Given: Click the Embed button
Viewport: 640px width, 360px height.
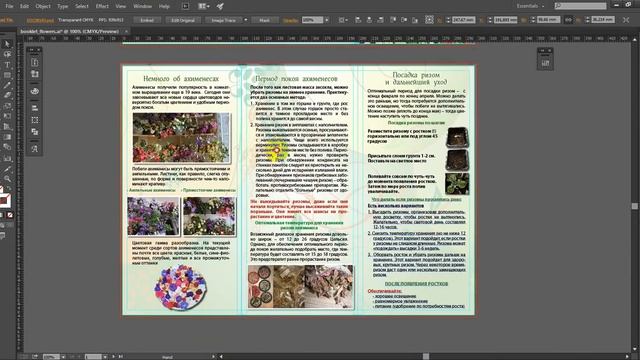Looking at the screenshot, I should coord(147,20).
